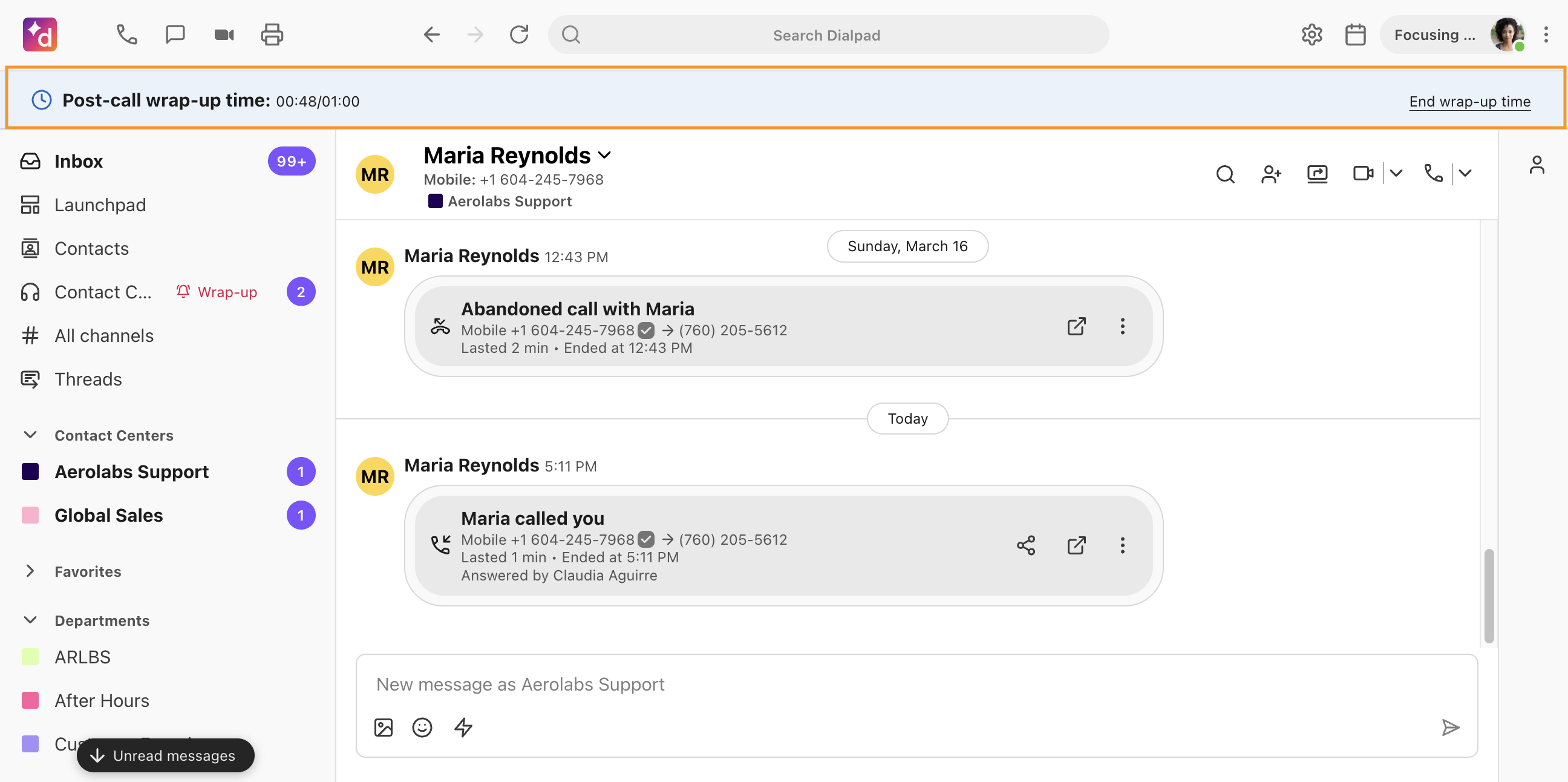The image size is (1568, 782).
Task: Click End wrap-up time link
Action: click(1469, 102)
